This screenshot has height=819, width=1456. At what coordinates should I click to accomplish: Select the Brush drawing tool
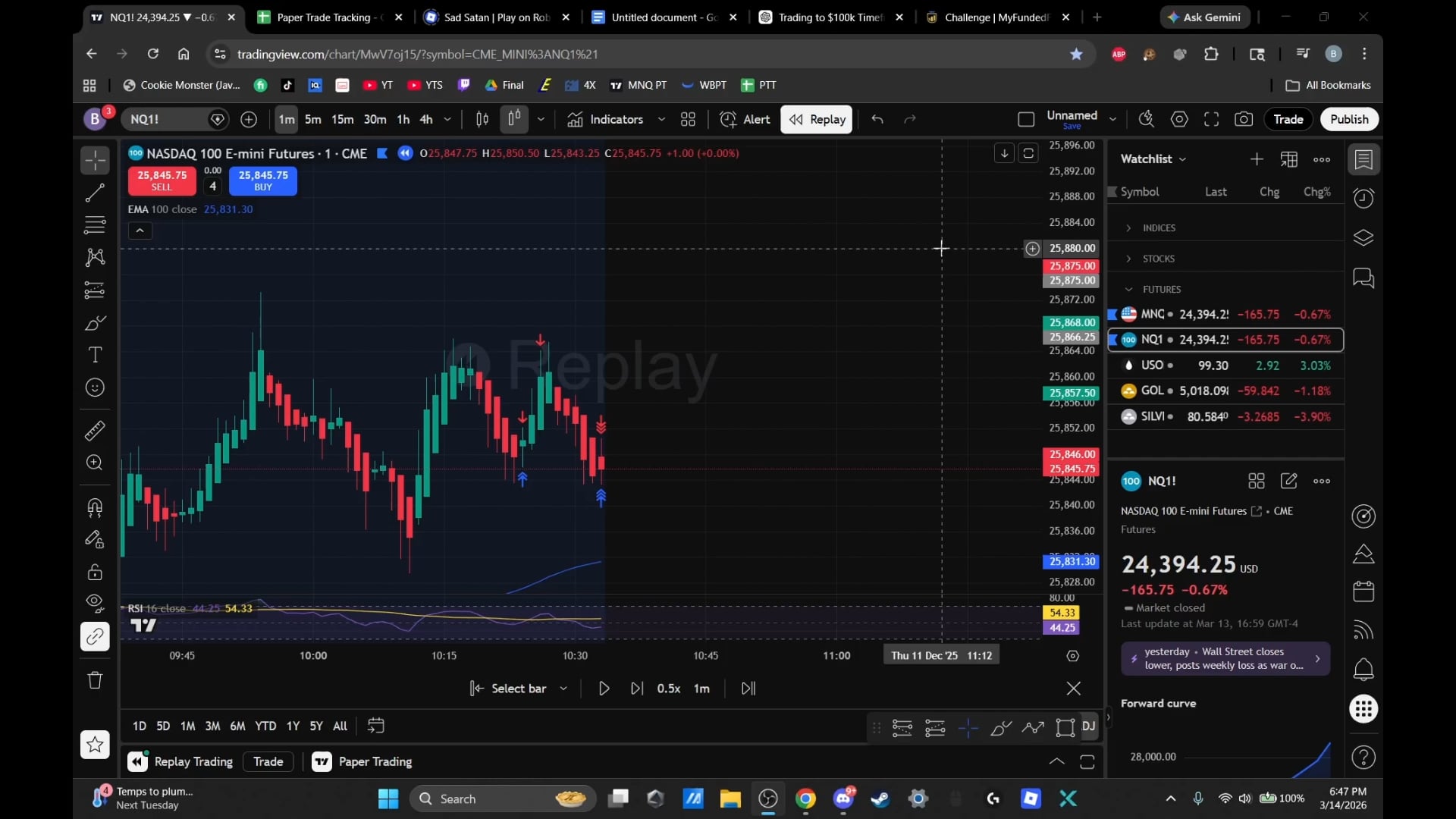(x=95, y=322)
